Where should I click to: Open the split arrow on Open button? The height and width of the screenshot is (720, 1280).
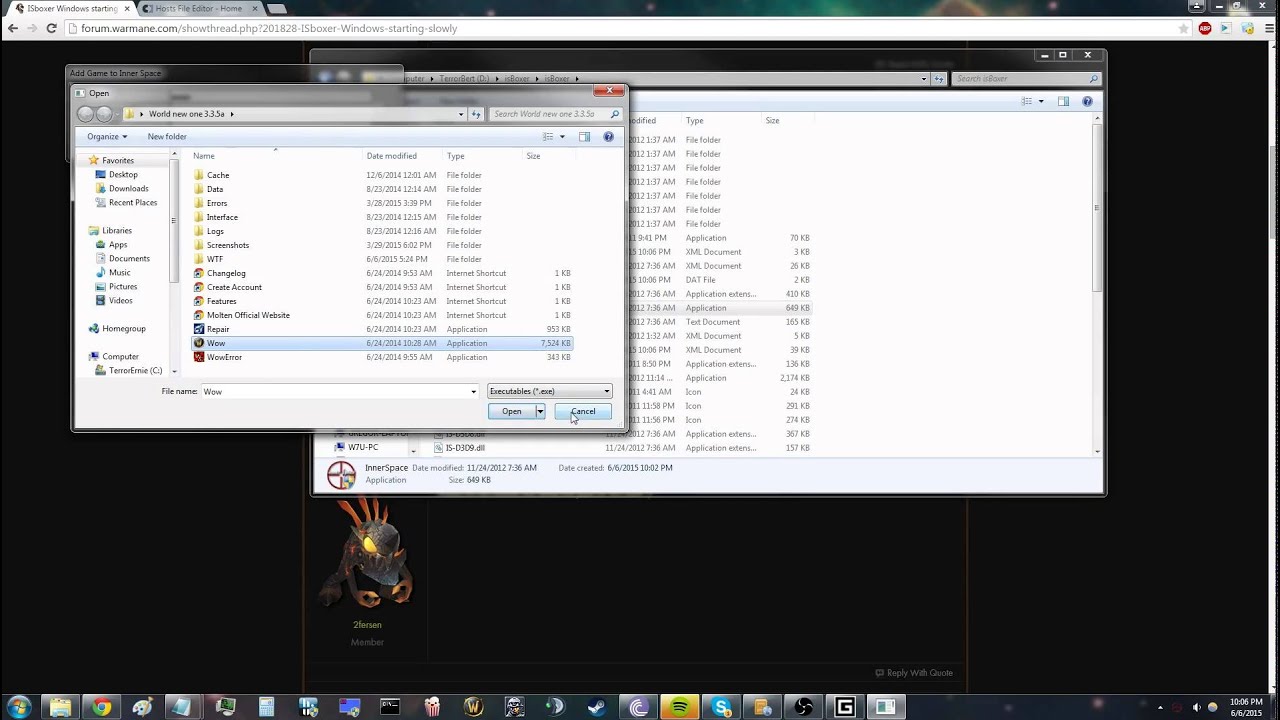(x=540, y=411)
